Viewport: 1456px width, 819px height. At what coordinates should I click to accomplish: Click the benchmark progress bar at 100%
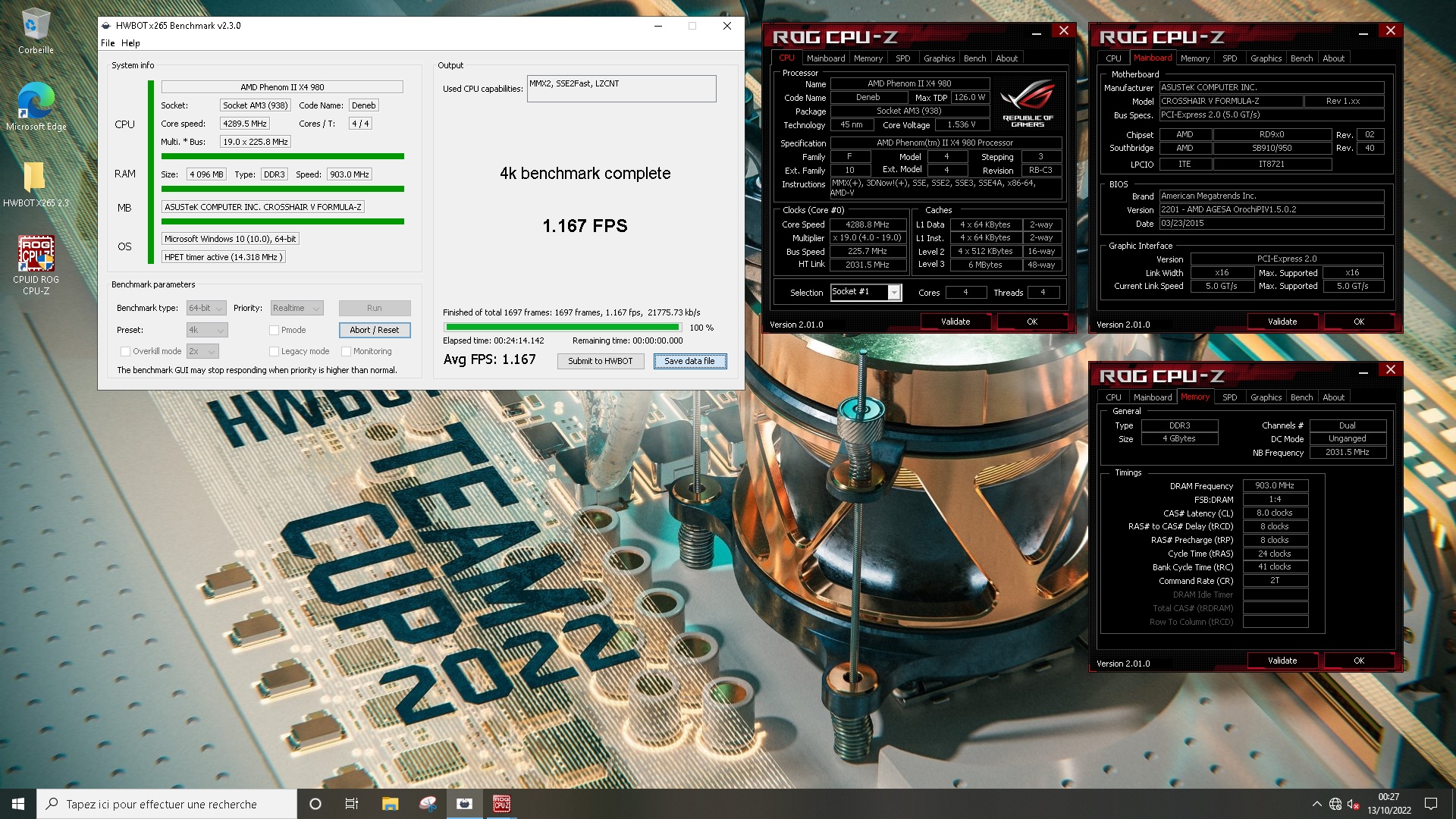click(563, 328)
